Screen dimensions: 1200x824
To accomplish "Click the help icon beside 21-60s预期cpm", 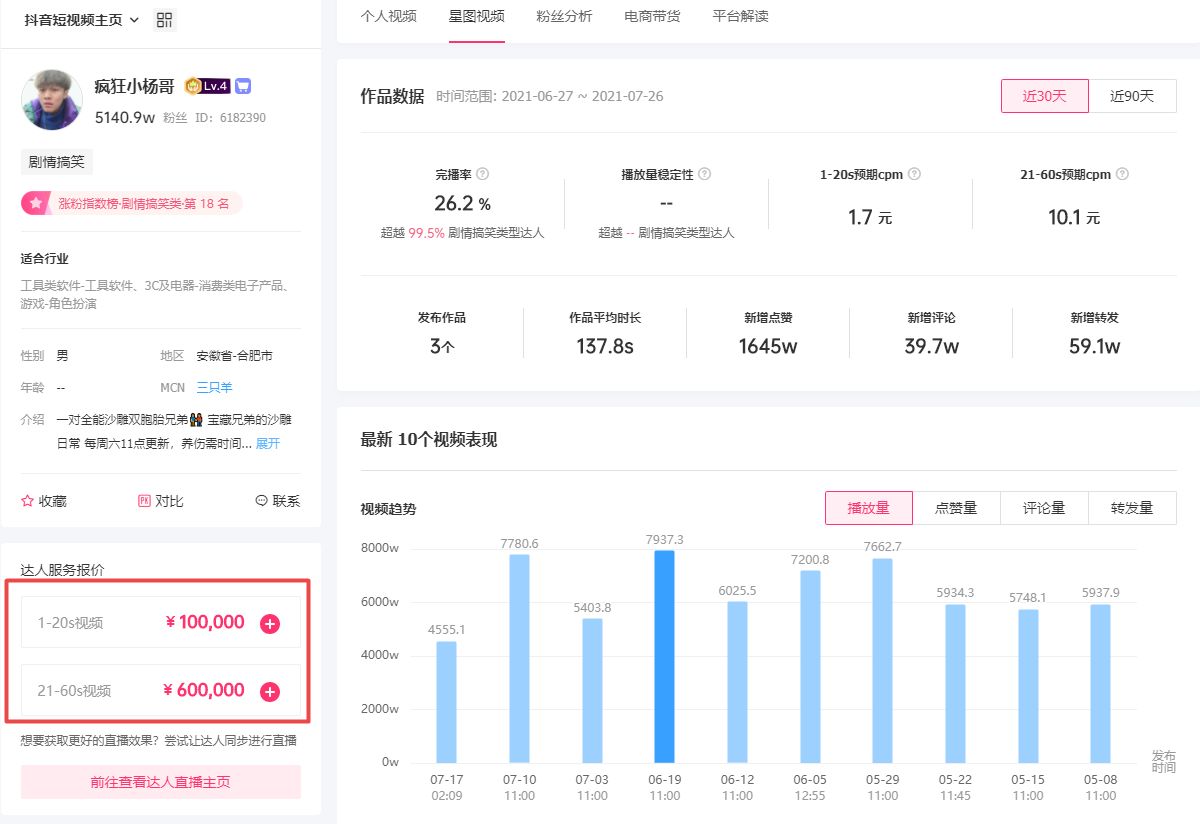I will [1122, 174].
